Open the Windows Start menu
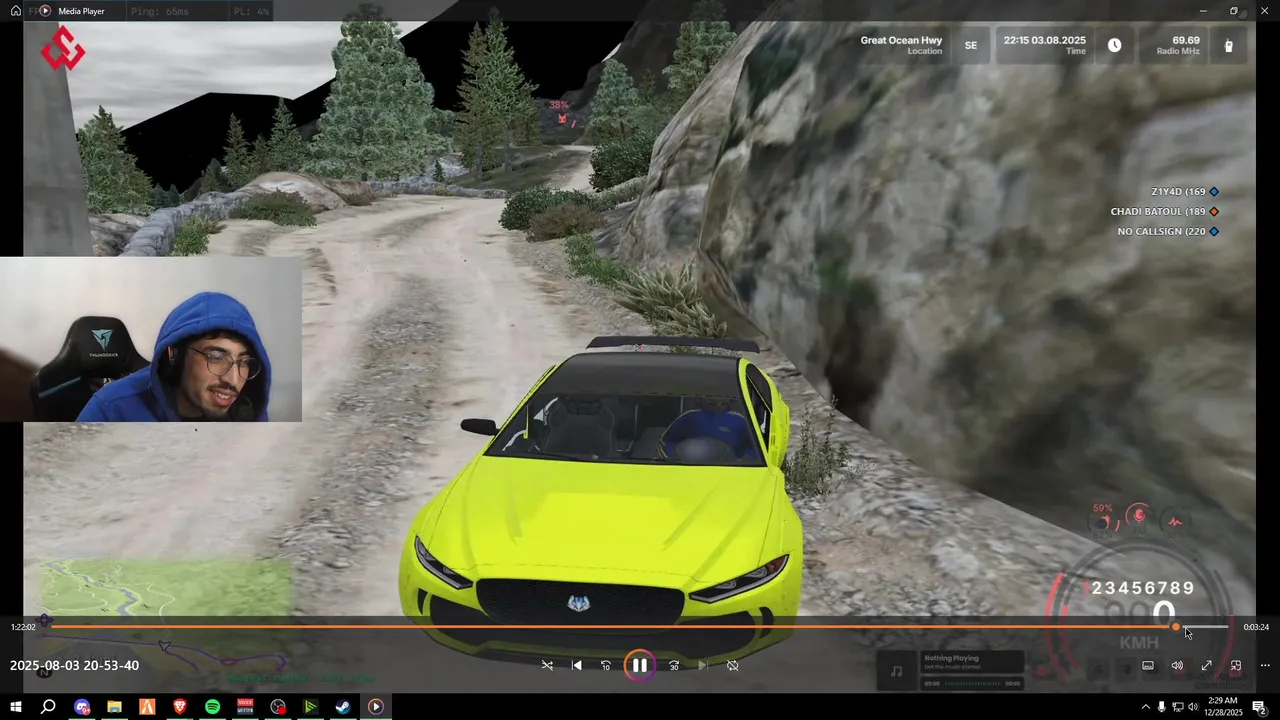Screen dimensions: 1280x720 pos(16,707)
